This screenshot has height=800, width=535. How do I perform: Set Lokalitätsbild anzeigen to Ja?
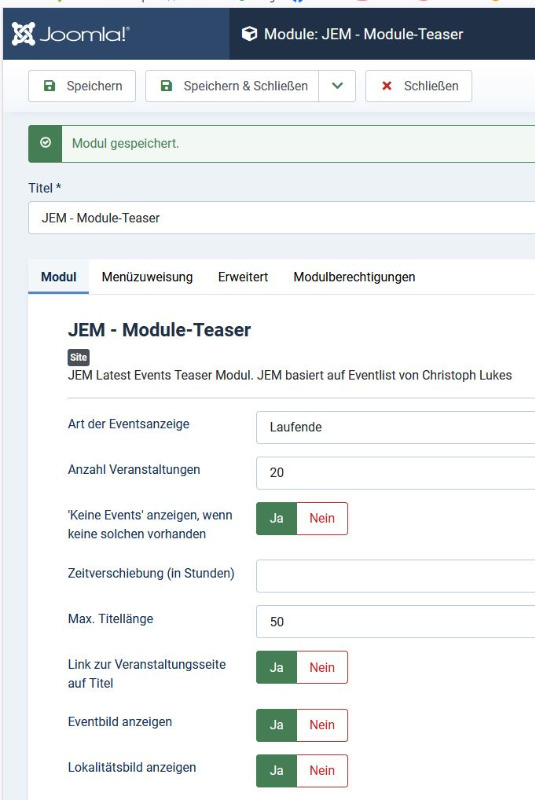276,770
